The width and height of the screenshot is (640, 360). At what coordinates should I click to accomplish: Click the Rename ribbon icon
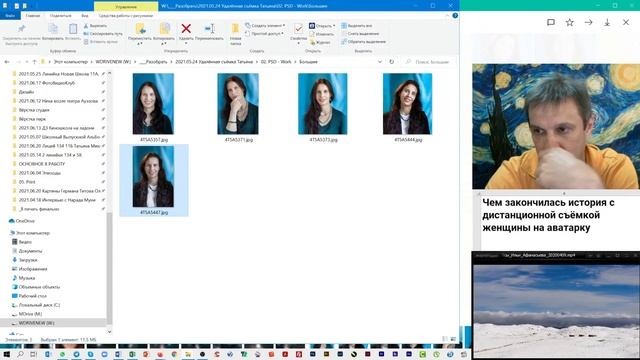coord(209,29)
